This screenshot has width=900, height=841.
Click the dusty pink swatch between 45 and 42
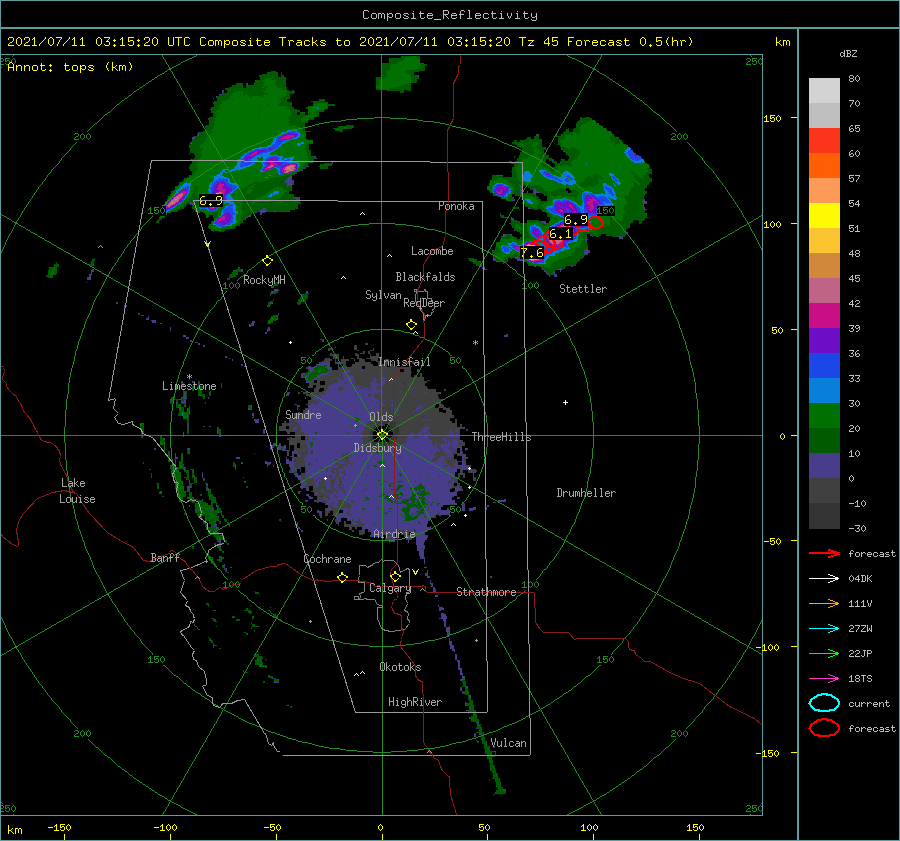click(824, 290)
